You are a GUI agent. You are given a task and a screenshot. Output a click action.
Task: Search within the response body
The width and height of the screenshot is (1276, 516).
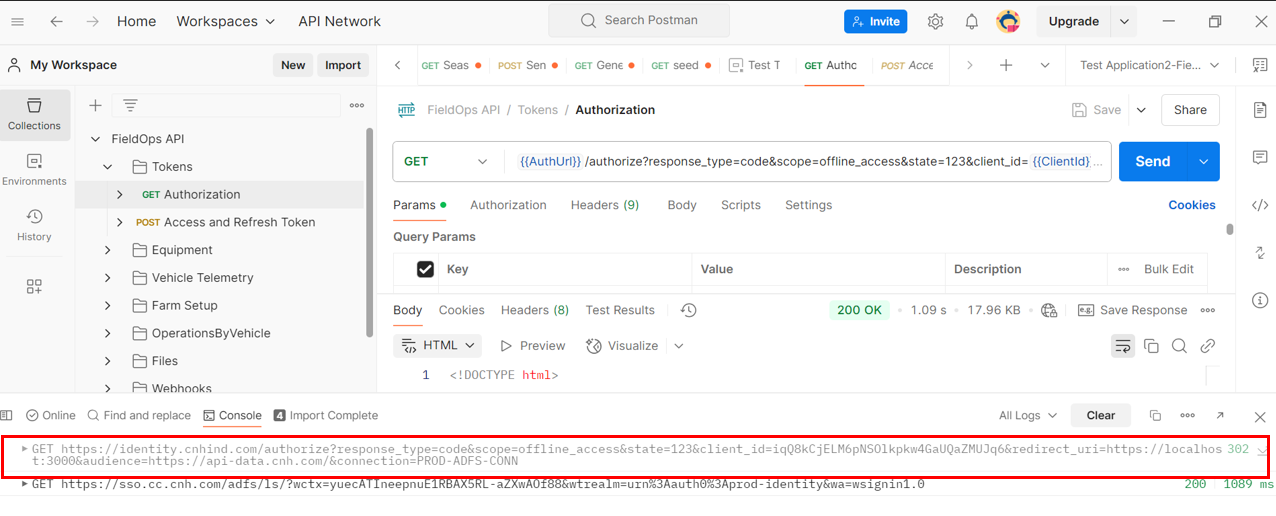[x=1179, y=346]
